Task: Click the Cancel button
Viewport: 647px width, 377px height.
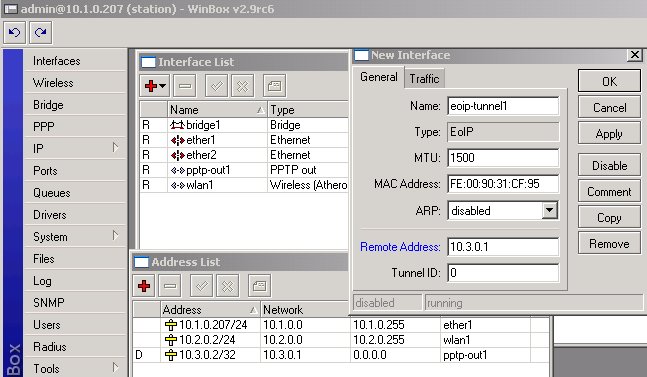Action: [x=609, y=108]
